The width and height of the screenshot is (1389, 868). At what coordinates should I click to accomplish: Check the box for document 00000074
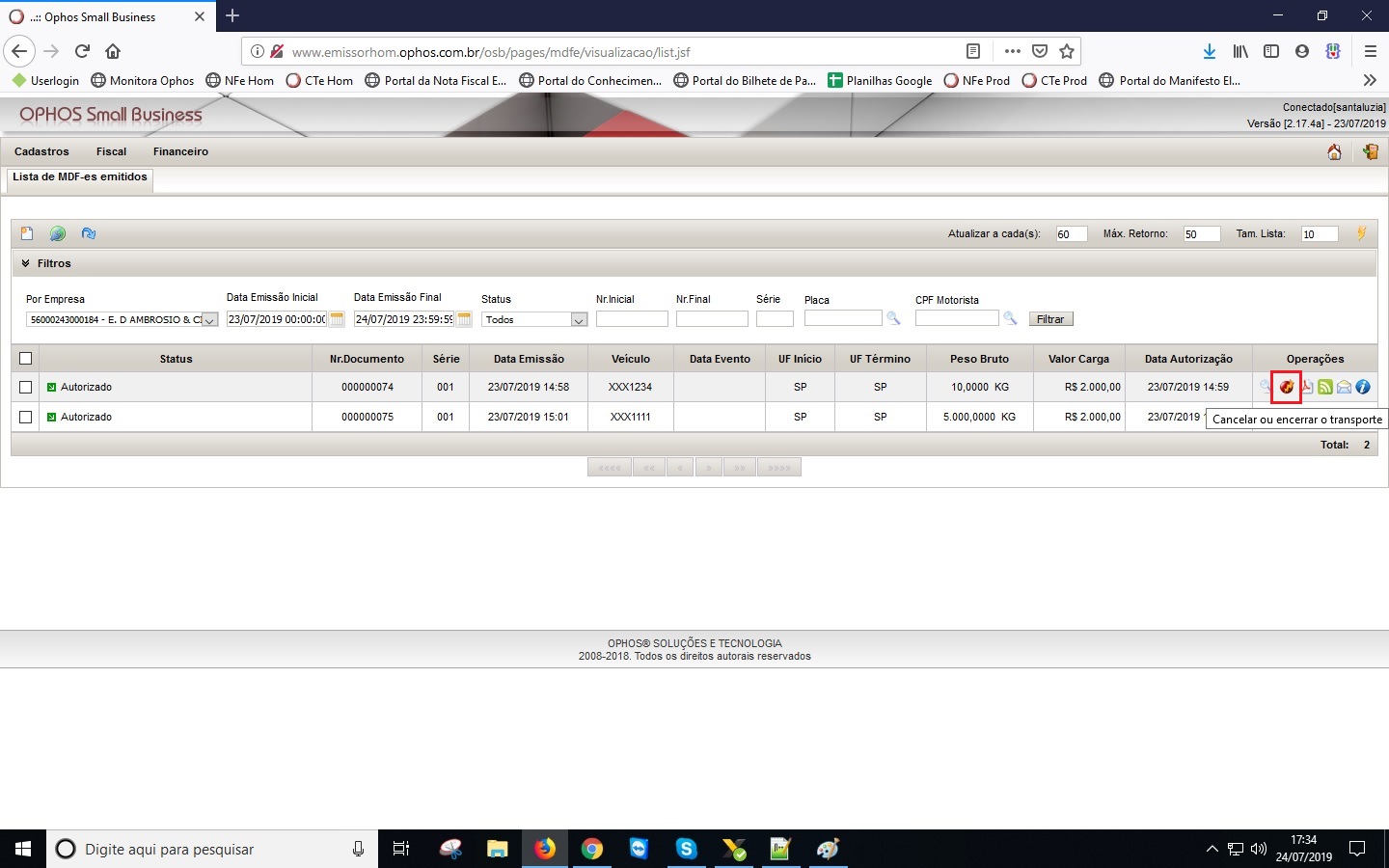pos(26,387)
